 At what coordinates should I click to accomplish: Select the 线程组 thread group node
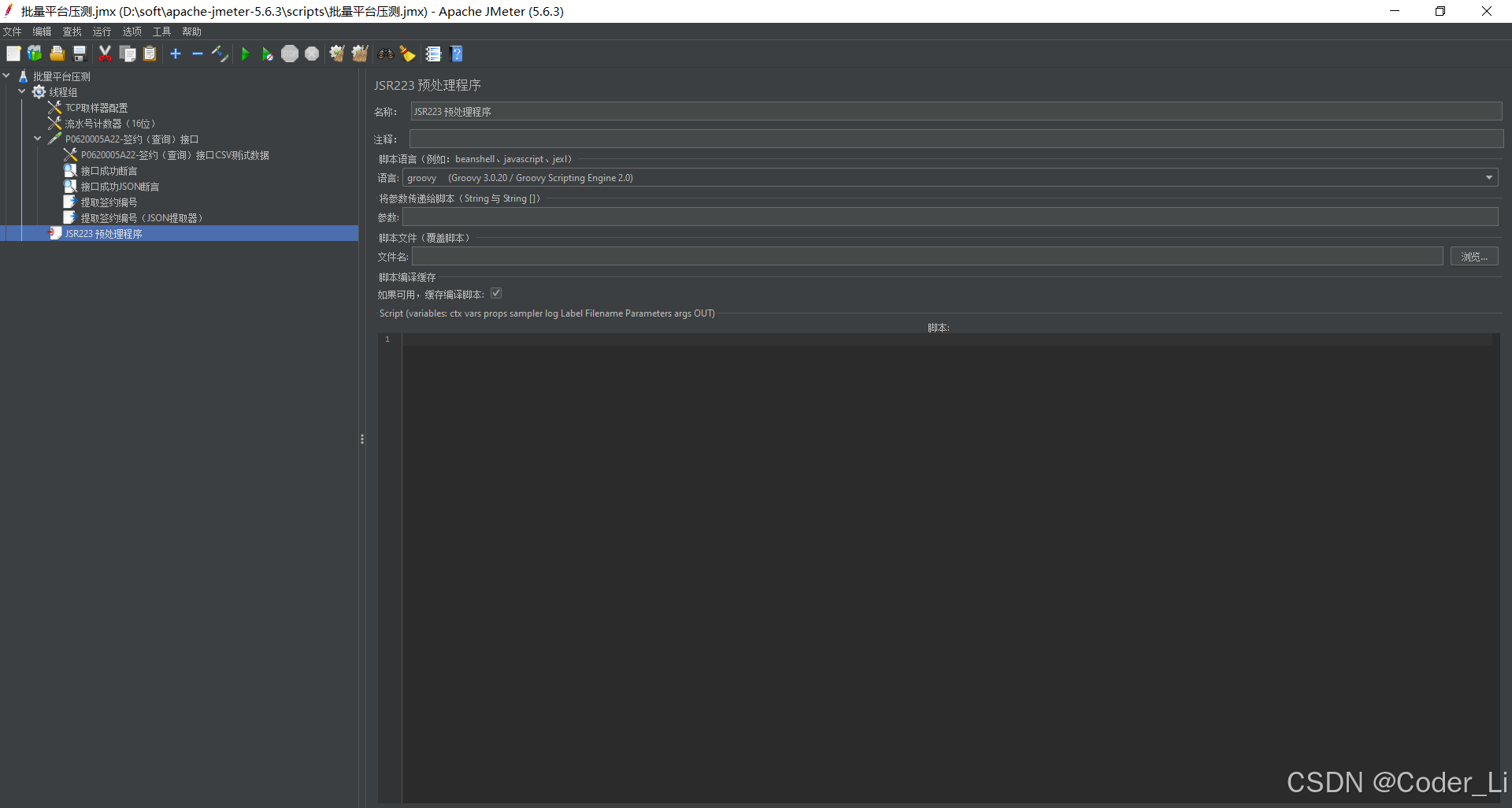(x=63, y=92)
